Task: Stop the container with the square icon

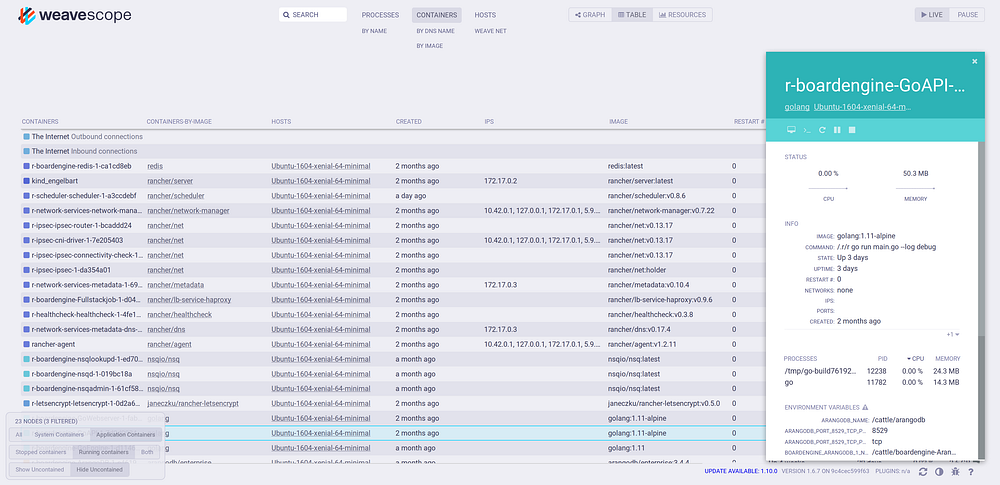Action: point(852,130)
